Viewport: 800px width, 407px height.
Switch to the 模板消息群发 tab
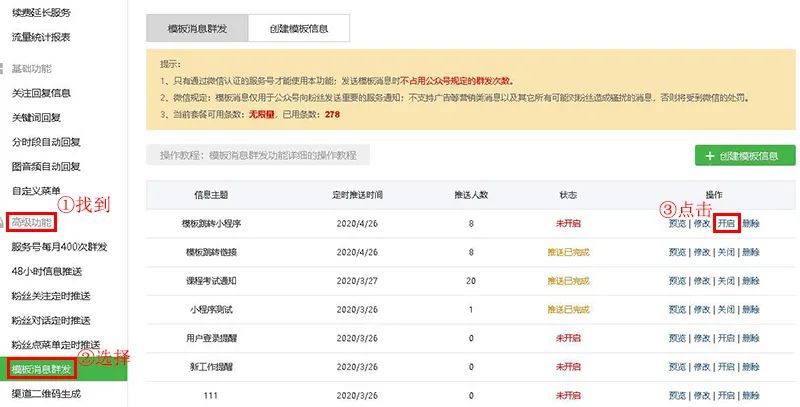click(197, 29)
